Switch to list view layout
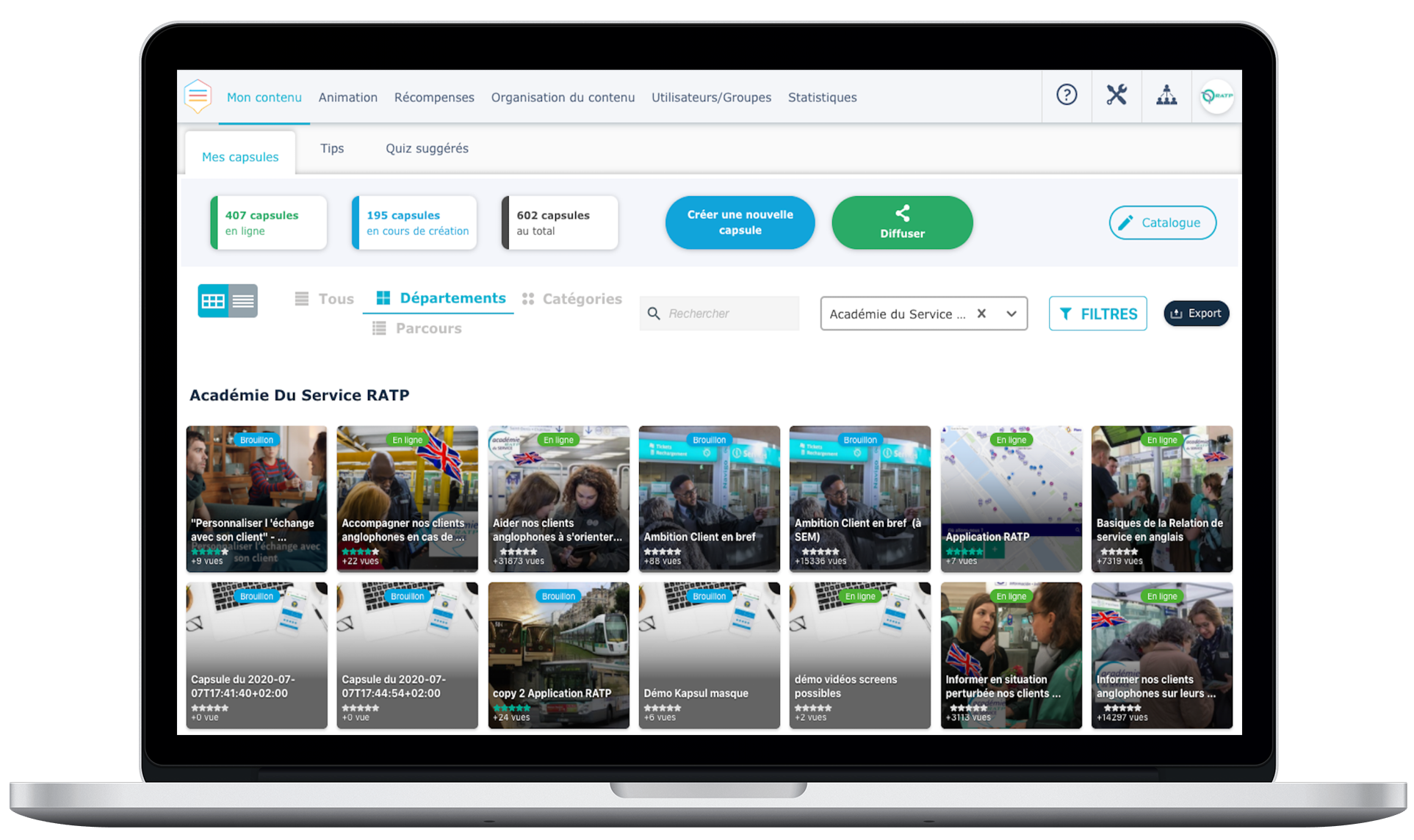The height and width of the screenshot is (840, 1414). coord(243,301)
